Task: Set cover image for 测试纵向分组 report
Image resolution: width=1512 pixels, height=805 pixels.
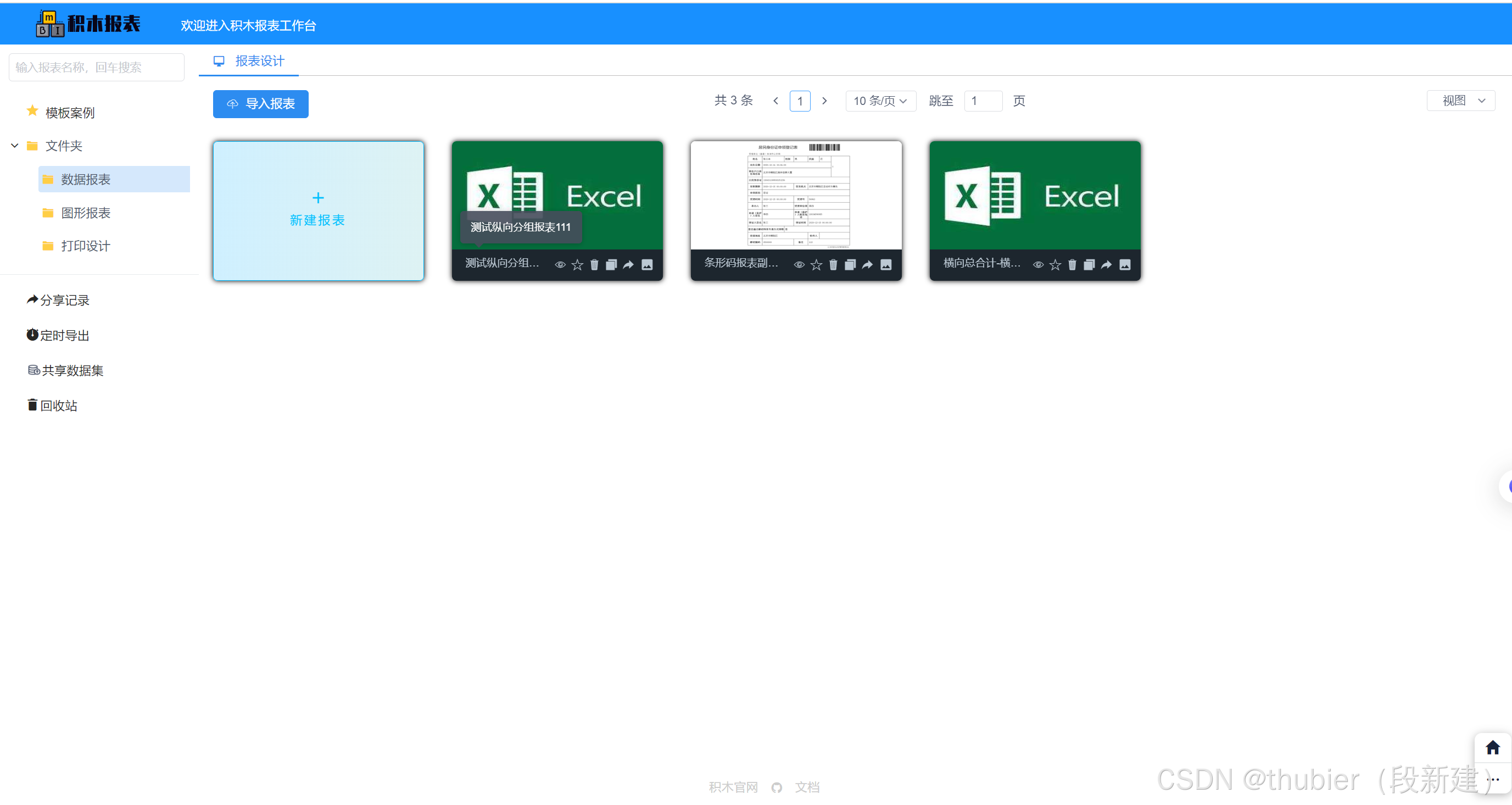Action: point(647,265)
